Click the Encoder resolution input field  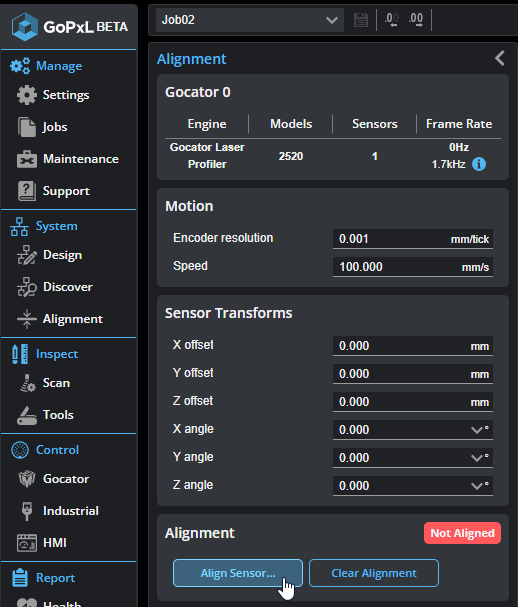coord(413,239)
